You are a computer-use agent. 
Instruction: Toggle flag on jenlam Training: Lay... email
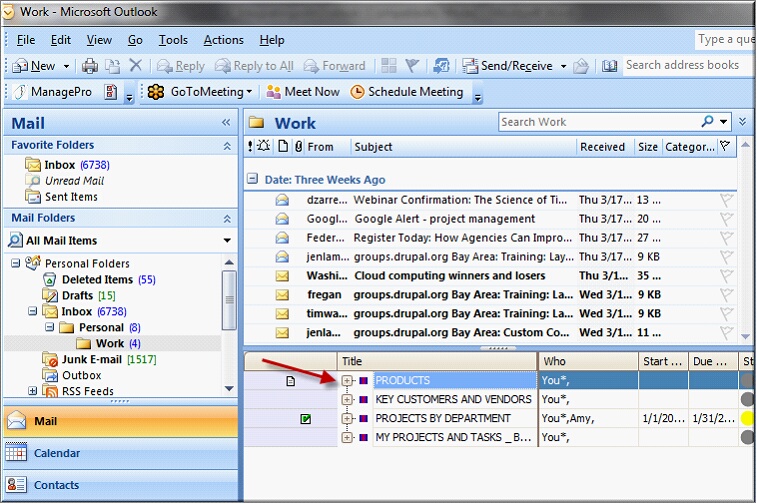pos(726,256)
